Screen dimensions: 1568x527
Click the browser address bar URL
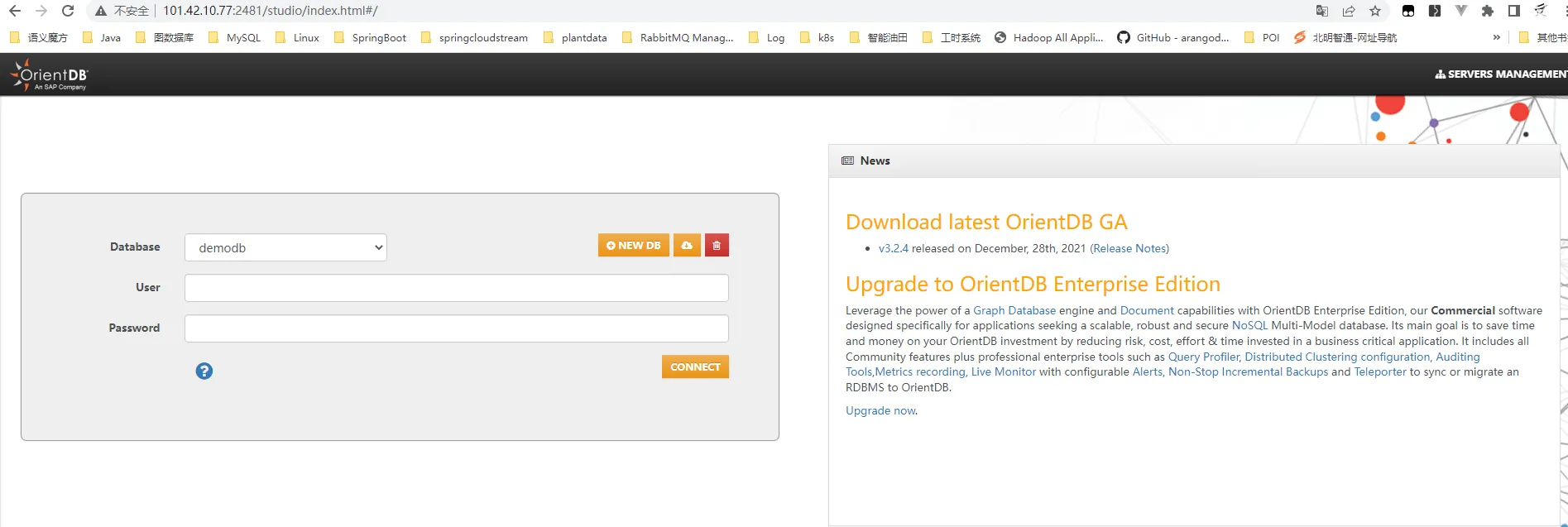point(270,11)
